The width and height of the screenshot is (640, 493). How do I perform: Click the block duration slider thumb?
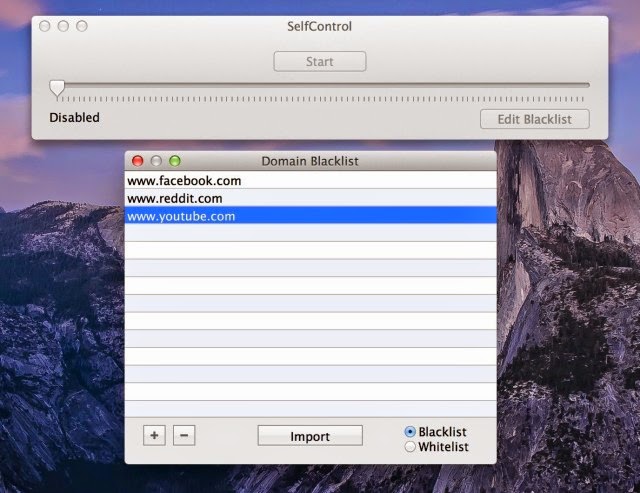(x=57, y=88)
